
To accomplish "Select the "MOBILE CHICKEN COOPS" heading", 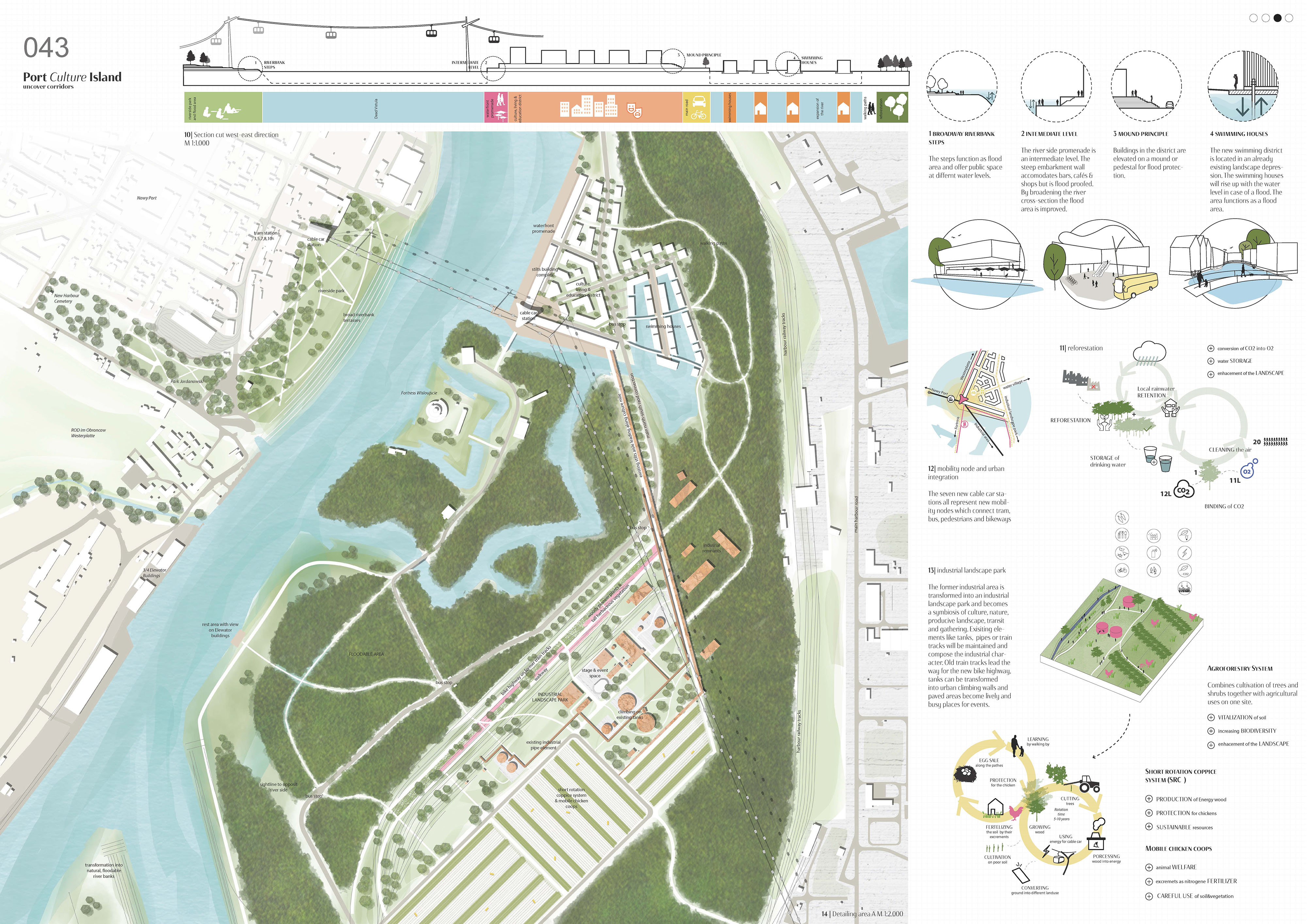I will pyautogui.click(x=1178, y=848).
